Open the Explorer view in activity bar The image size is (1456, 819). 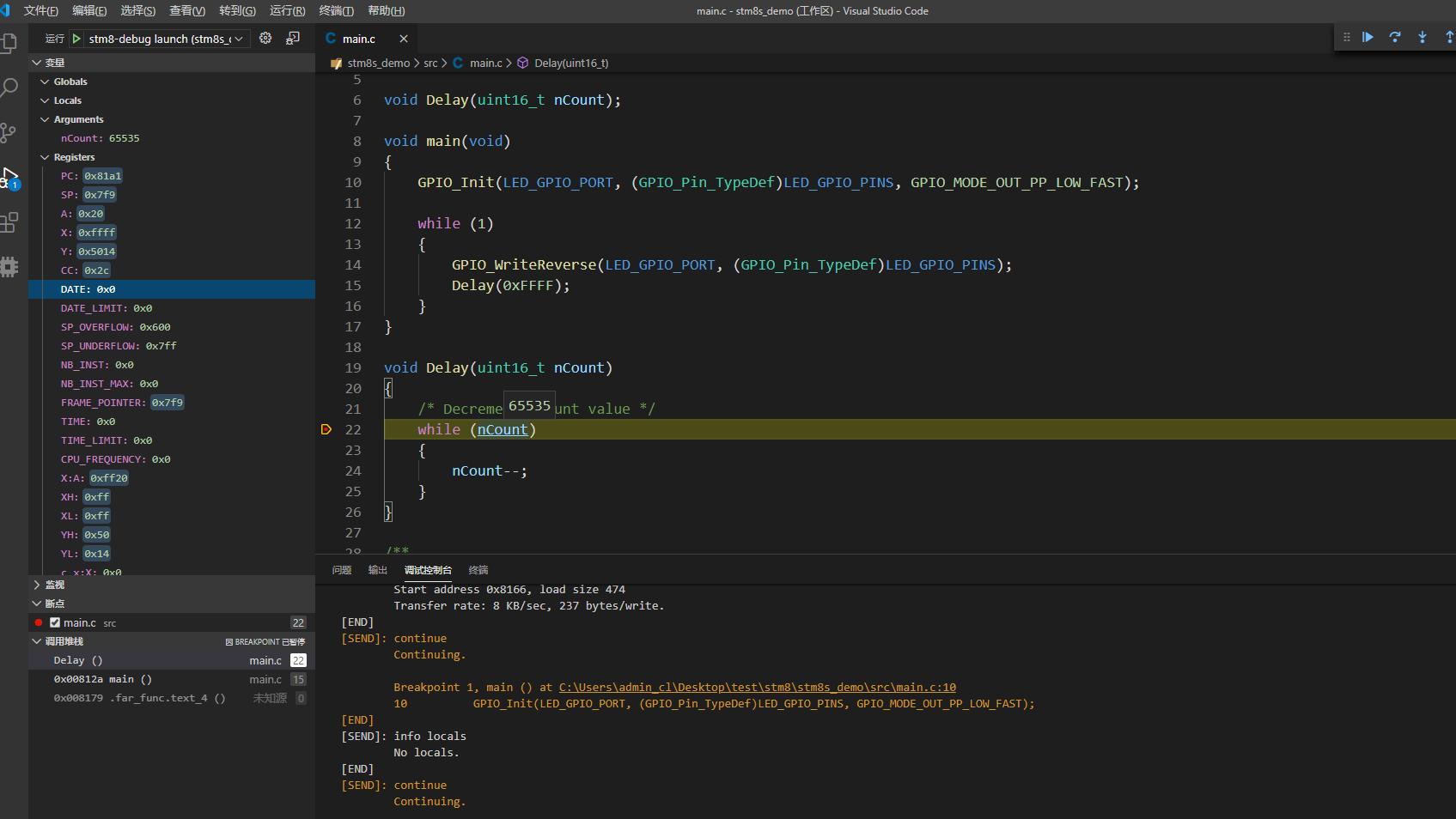pyautogui.click(x=9, y=43)
